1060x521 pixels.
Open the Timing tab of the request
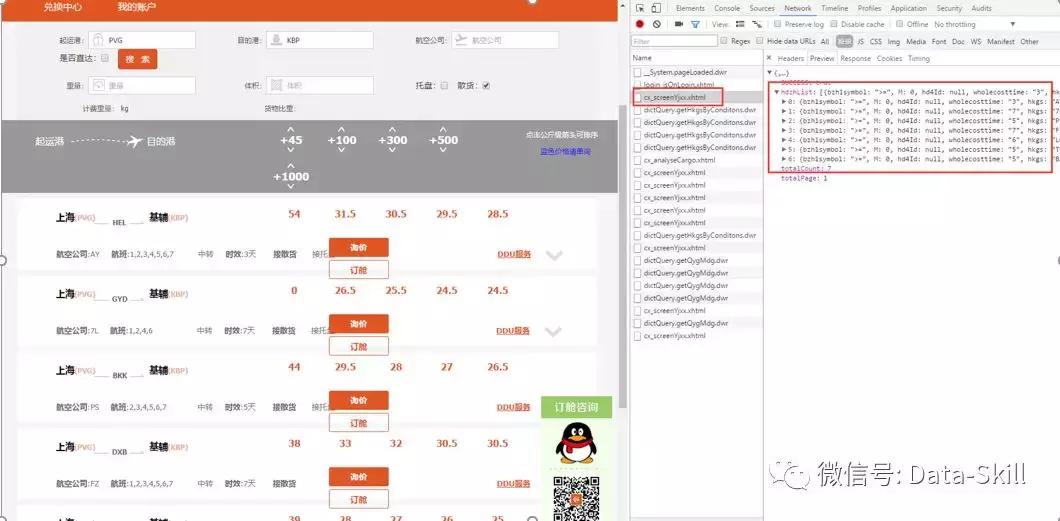(x=919, y=59)
